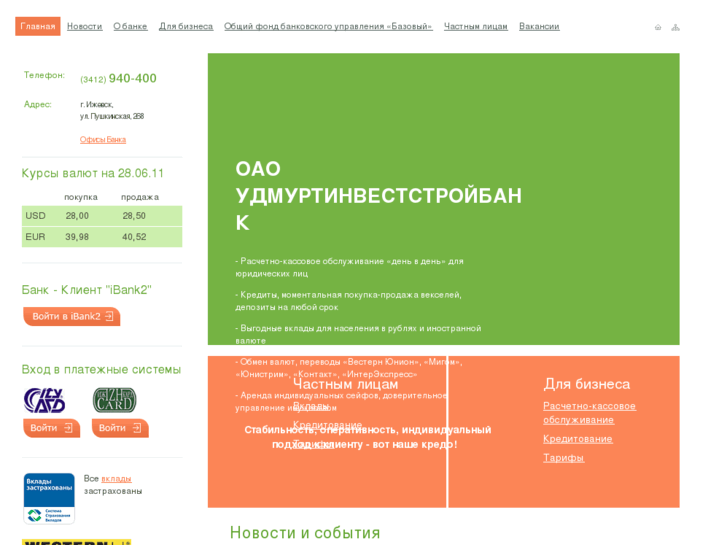Click the Новости и события heading
727x545 pixels.
[305, 533]
